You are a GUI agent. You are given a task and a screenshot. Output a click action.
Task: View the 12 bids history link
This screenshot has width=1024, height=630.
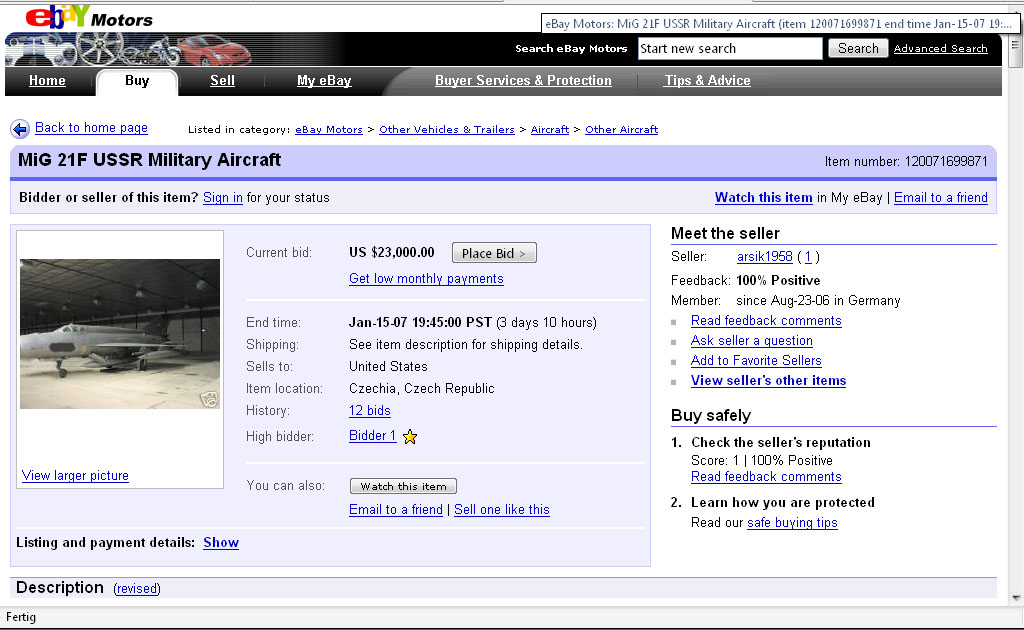pos(370,411)
